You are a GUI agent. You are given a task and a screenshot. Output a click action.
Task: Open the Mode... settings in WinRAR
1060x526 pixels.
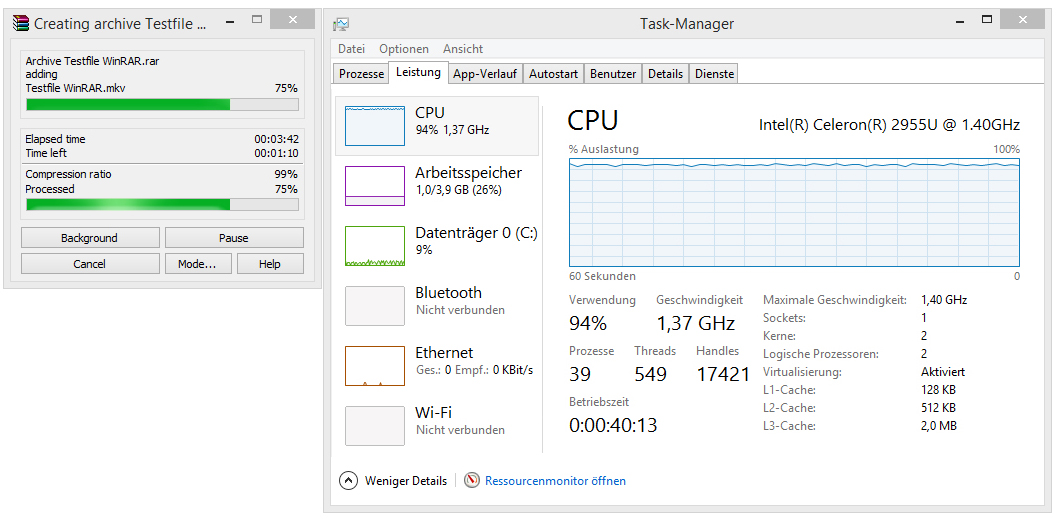pyautogui.click(x=197, y=264)
